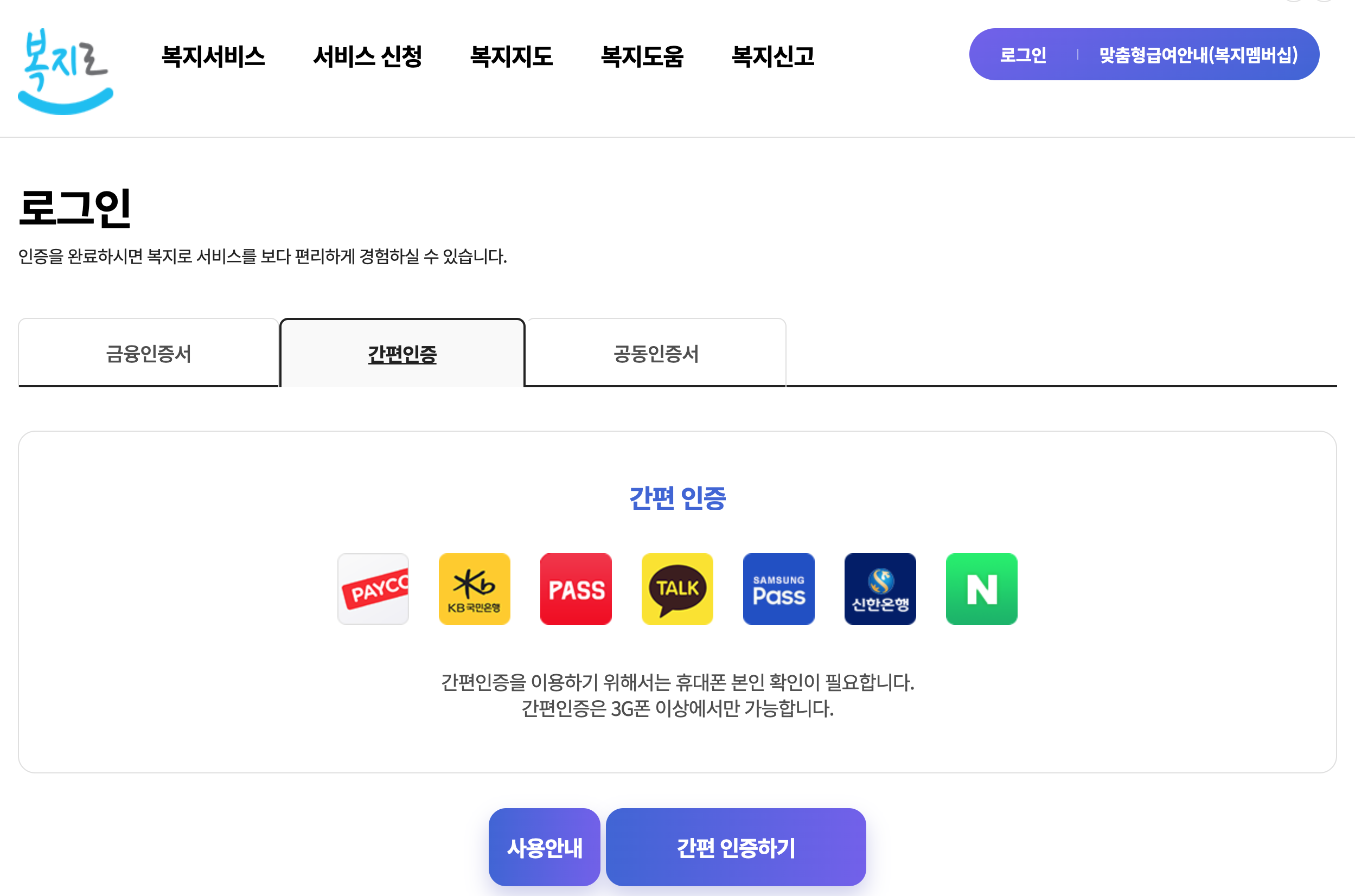Open 맞춤형급여안내(복지멤버십) link
The width and height of the screenshot is (1355, 896).
coord(1198,55)
